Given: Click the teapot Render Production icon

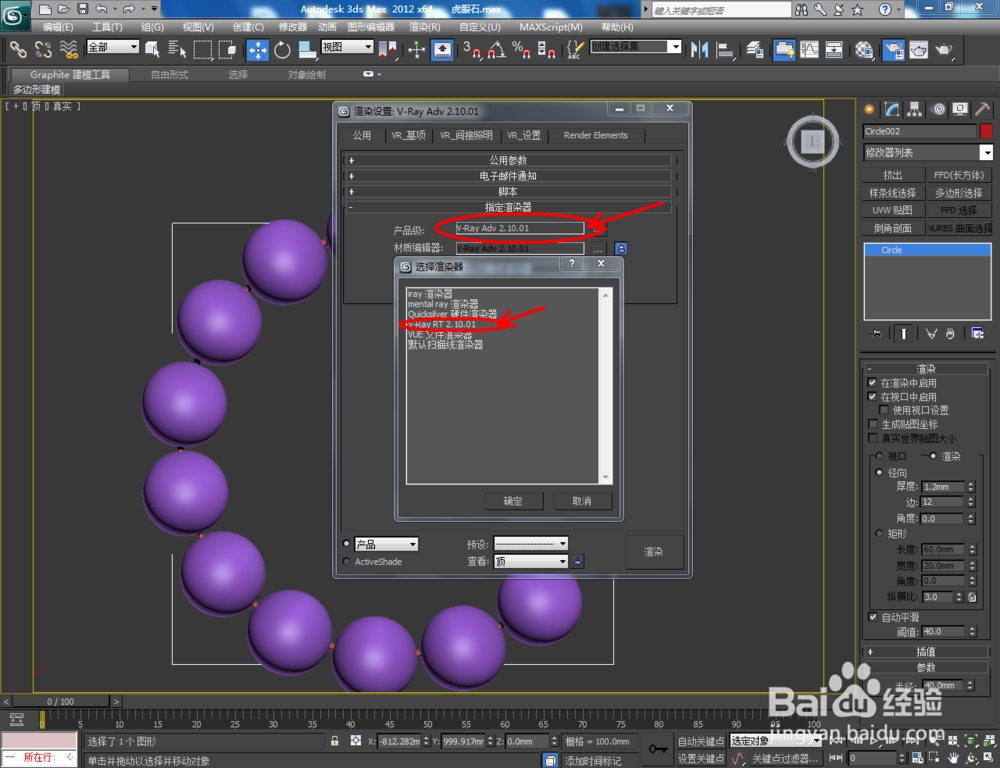Looking at the screenshot, I should point(944,49).
